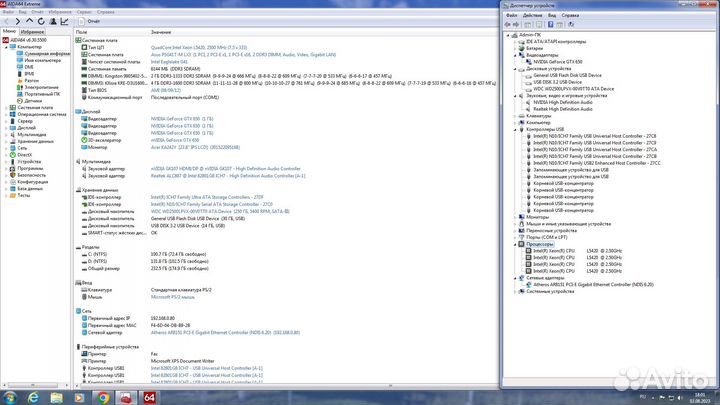Collapse the Контроллеры USB node
Screen dimensions: 720x405
point(515,129)
